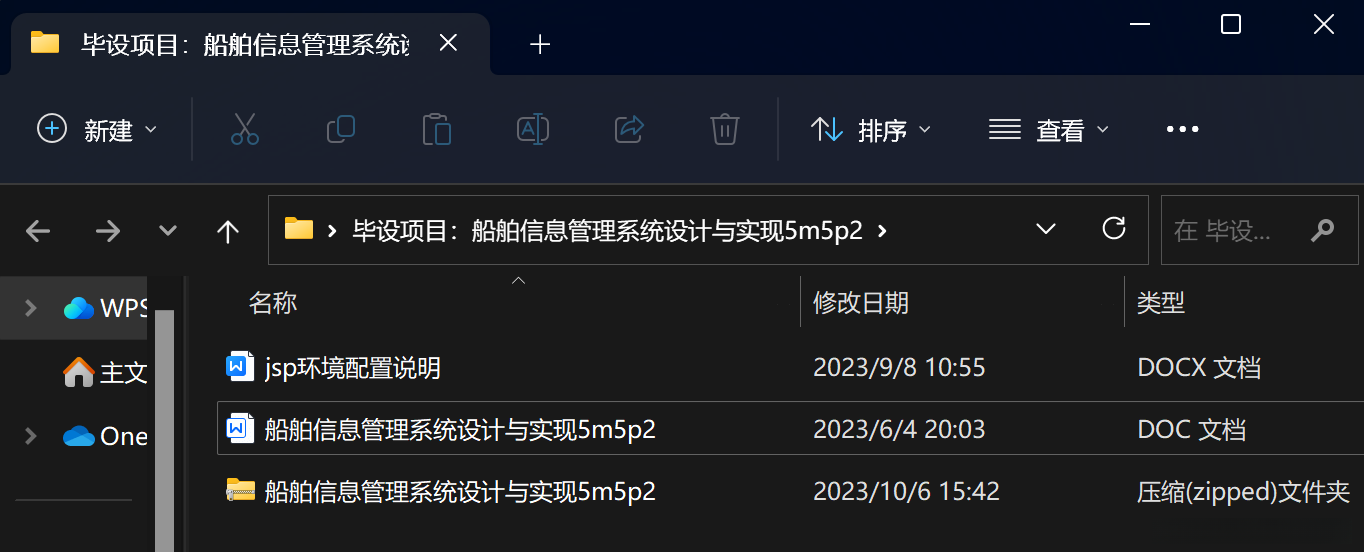Navigate back with the left arrow

coord(38,232)
